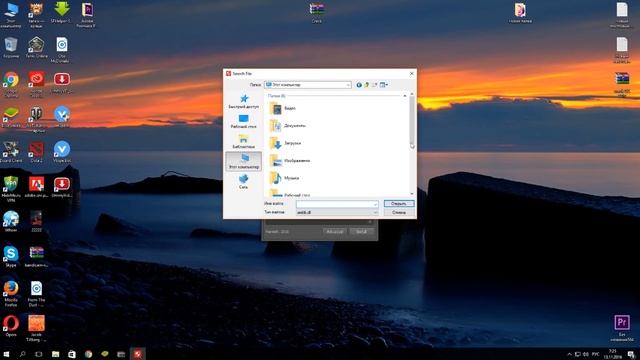Open Adobe Premiere desktop shortcut at top
Image resolution: width=640 pixels, height=360 pixels.
(87, 15)
